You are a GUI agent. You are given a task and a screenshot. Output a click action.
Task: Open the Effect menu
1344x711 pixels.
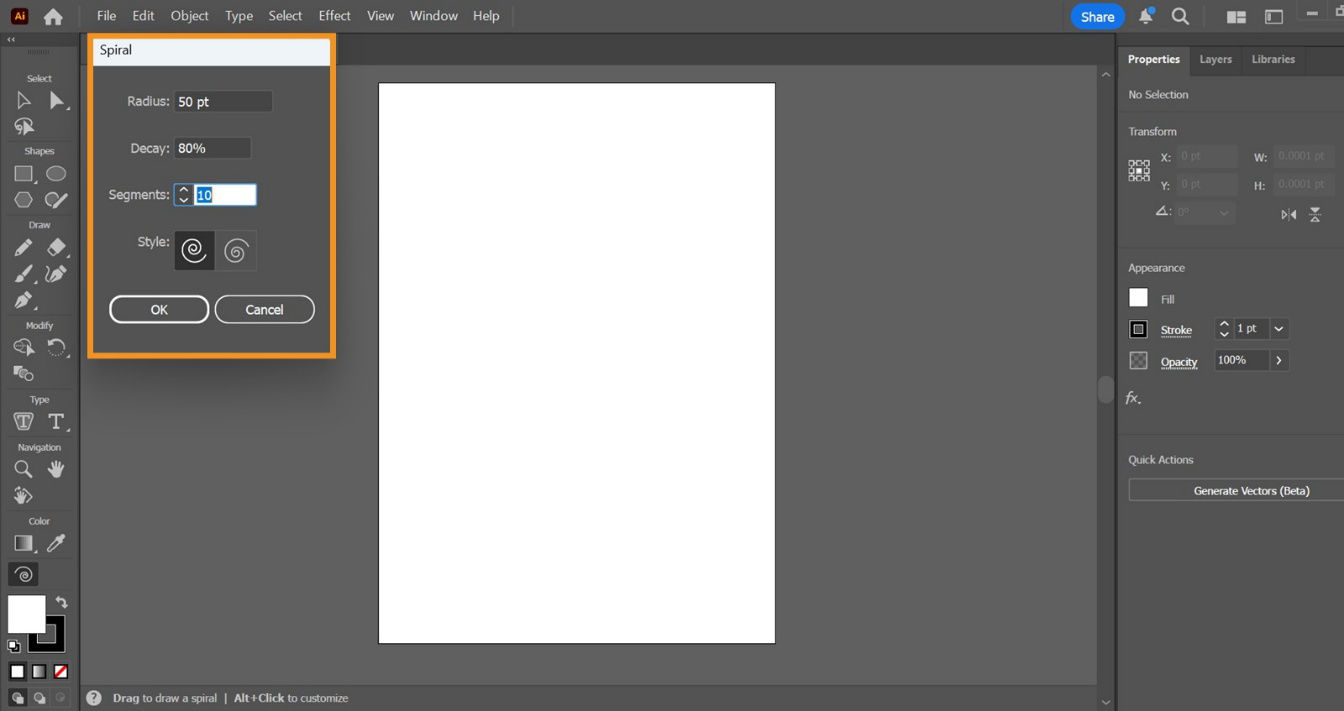click(334, 15)
